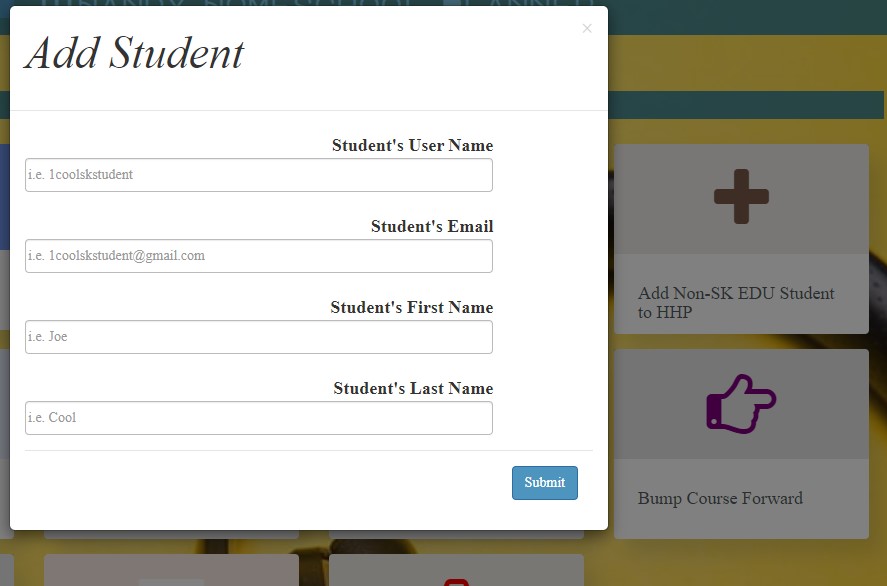Click into the Student's Email field
887x586 pixels.
[x=259, y=256]
